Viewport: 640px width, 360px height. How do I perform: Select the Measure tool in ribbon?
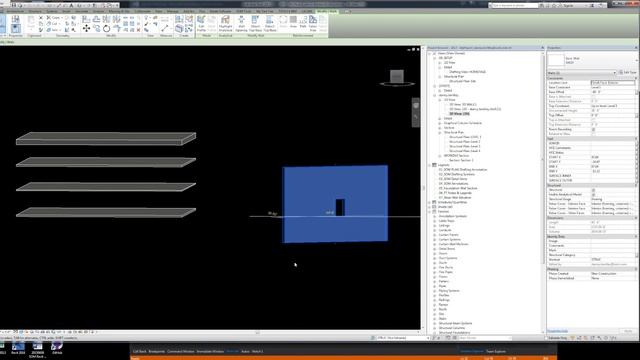(165, 28)
